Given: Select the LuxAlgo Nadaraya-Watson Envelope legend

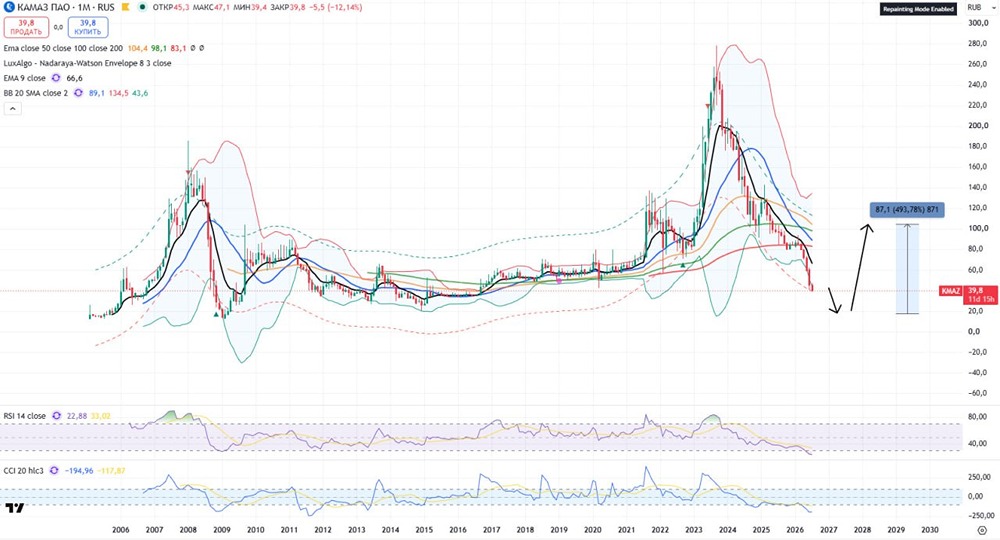Looking at the screenshot, I should tap(87, 63).
